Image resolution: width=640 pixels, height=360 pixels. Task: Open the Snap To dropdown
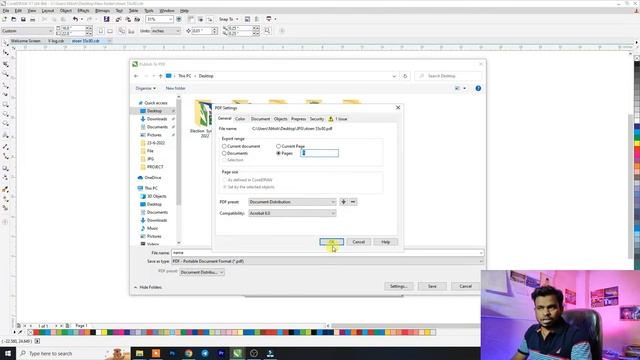(x=229, y=19)
